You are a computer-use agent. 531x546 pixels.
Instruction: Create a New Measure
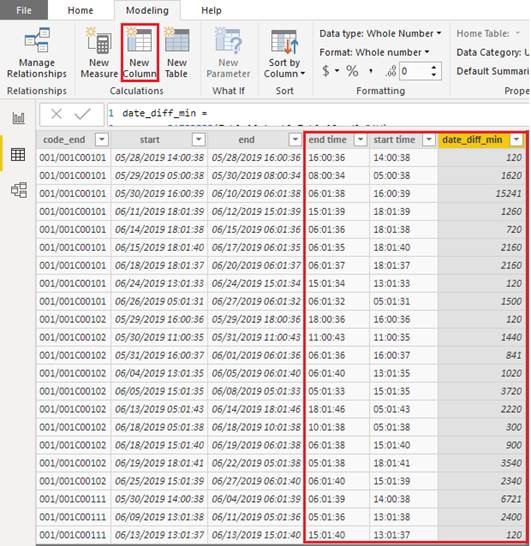point(99,53)
